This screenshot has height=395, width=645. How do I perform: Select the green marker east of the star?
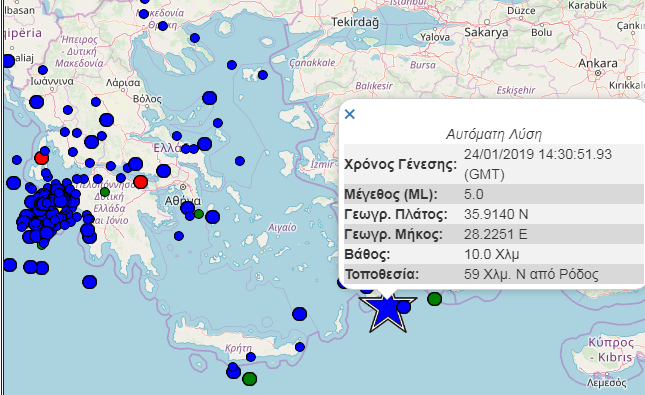[434, 299]
